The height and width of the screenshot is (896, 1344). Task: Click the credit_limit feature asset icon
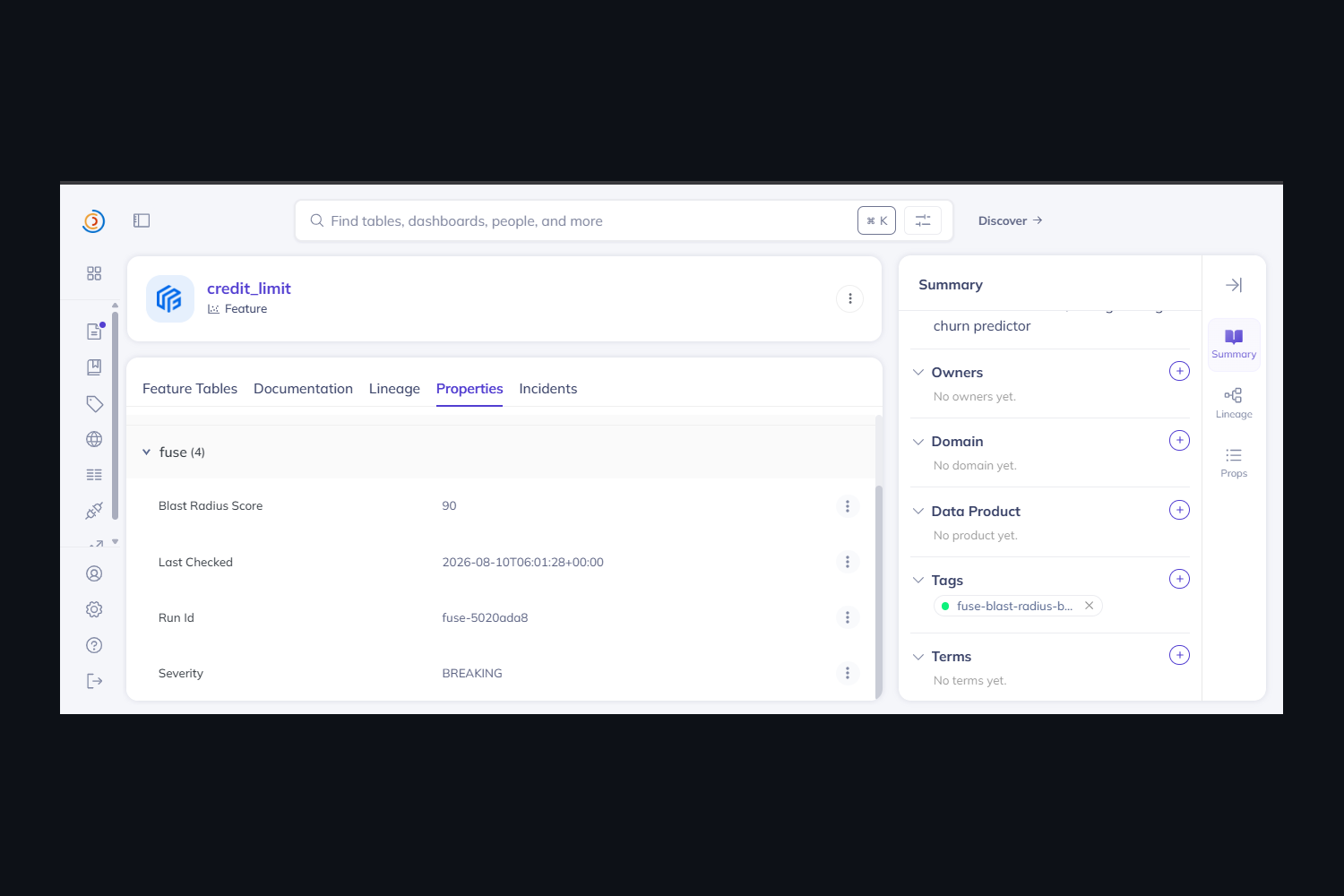[170, 298]
